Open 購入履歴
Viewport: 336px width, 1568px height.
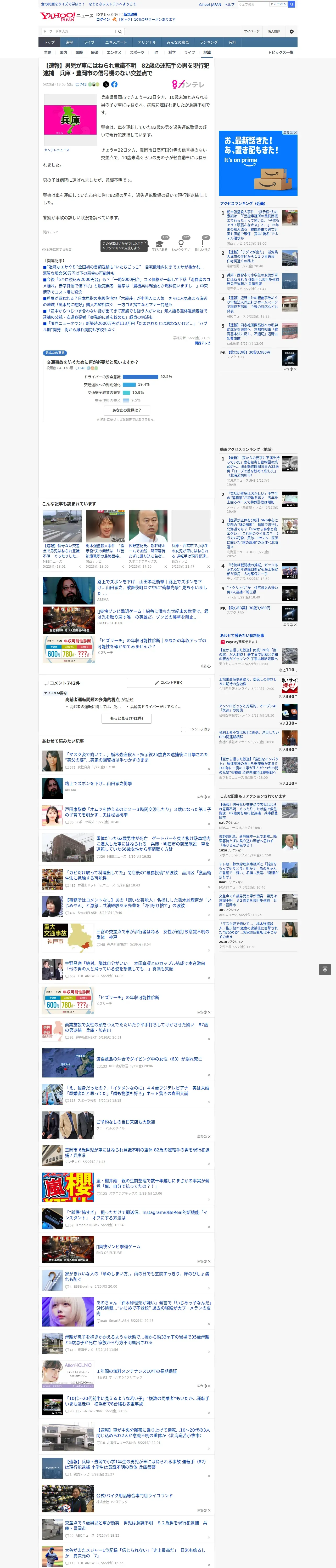274,32
